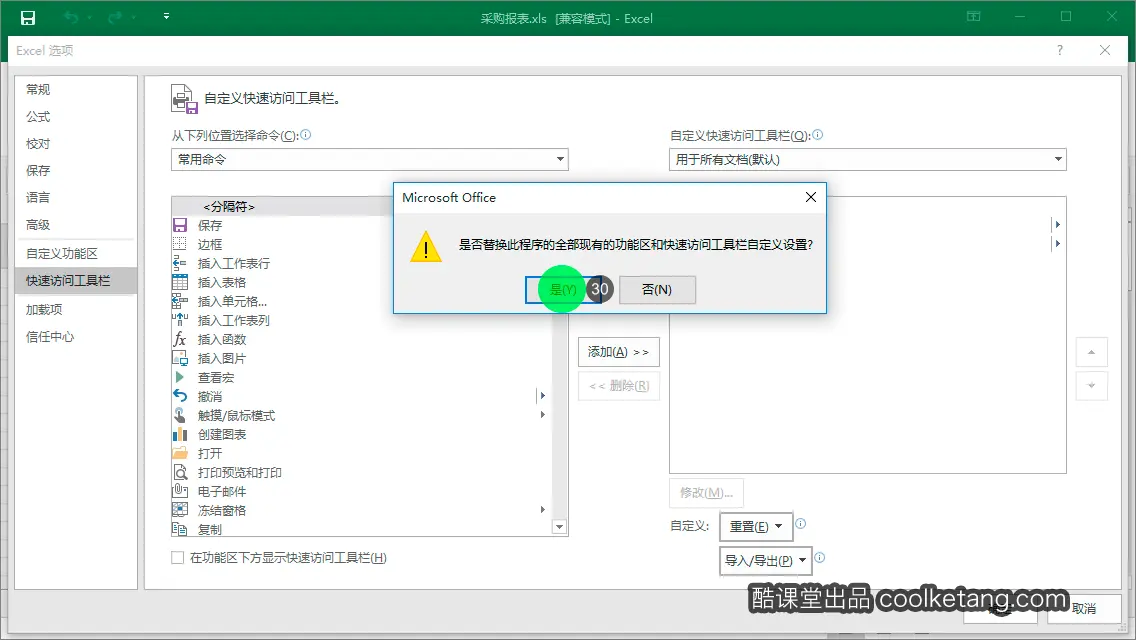Viewport: 1136px width, 640px height.
Task: Select 快速访问工具栏 in the sidebar
Action: coord(75,280)
